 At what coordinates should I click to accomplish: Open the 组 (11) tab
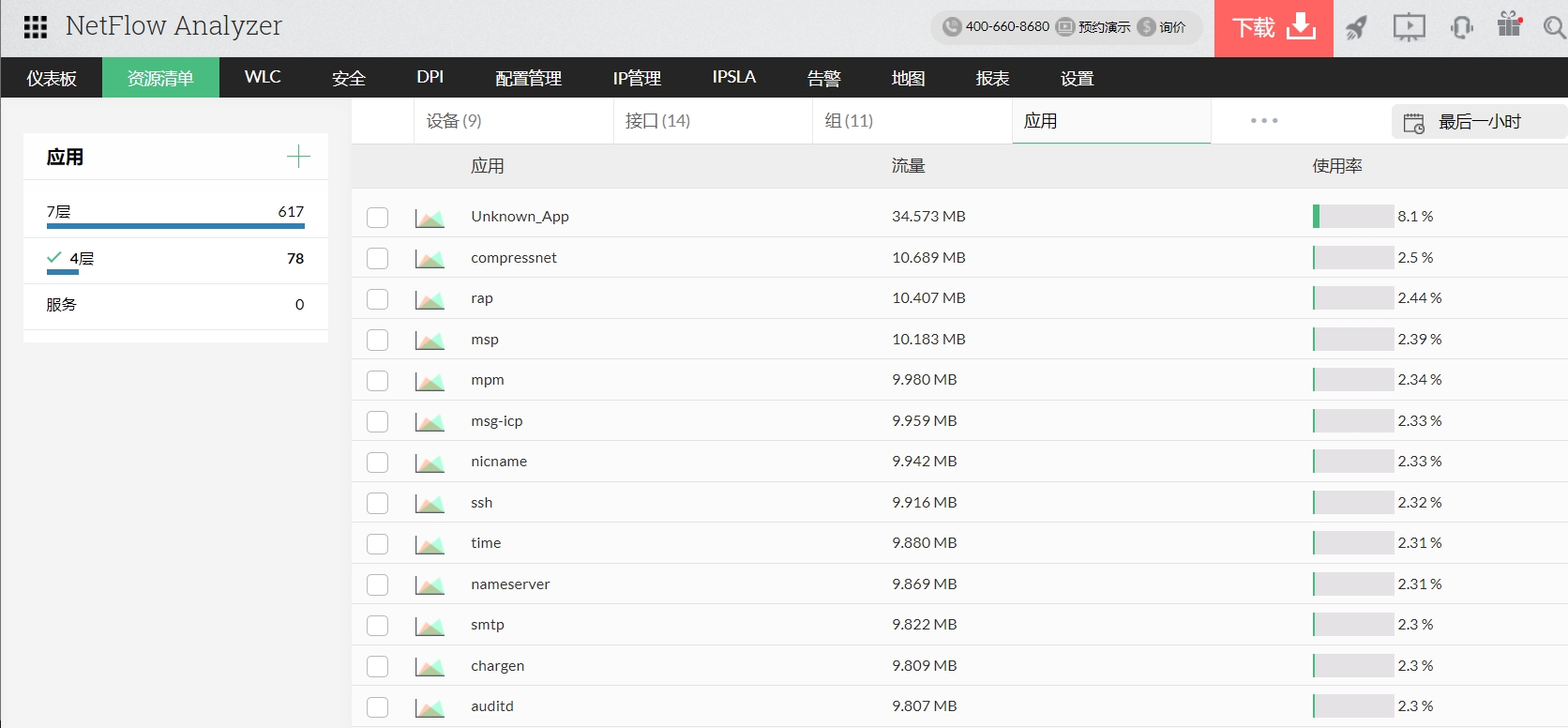point(912,121)
